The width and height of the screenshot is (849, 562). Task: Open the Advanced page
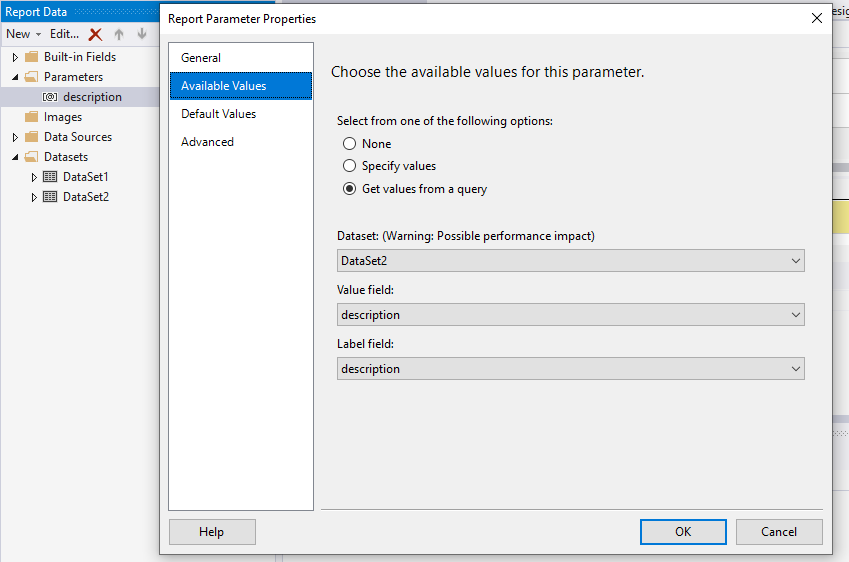pos(241,142)
